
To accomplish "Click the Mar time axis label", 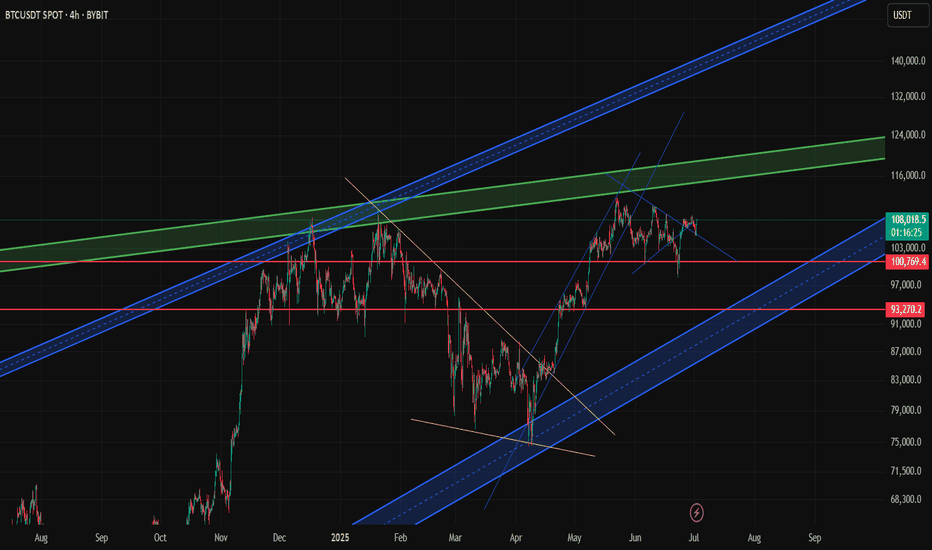I will tap(455, 538).
